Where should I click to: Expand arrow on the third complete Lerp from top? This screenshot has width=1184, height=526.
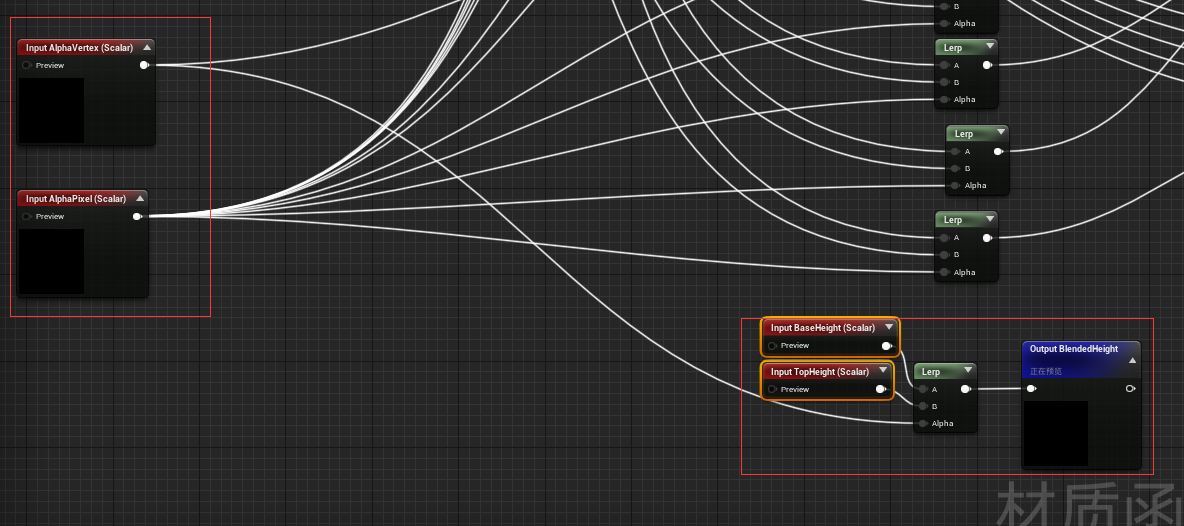pos(989,219)
